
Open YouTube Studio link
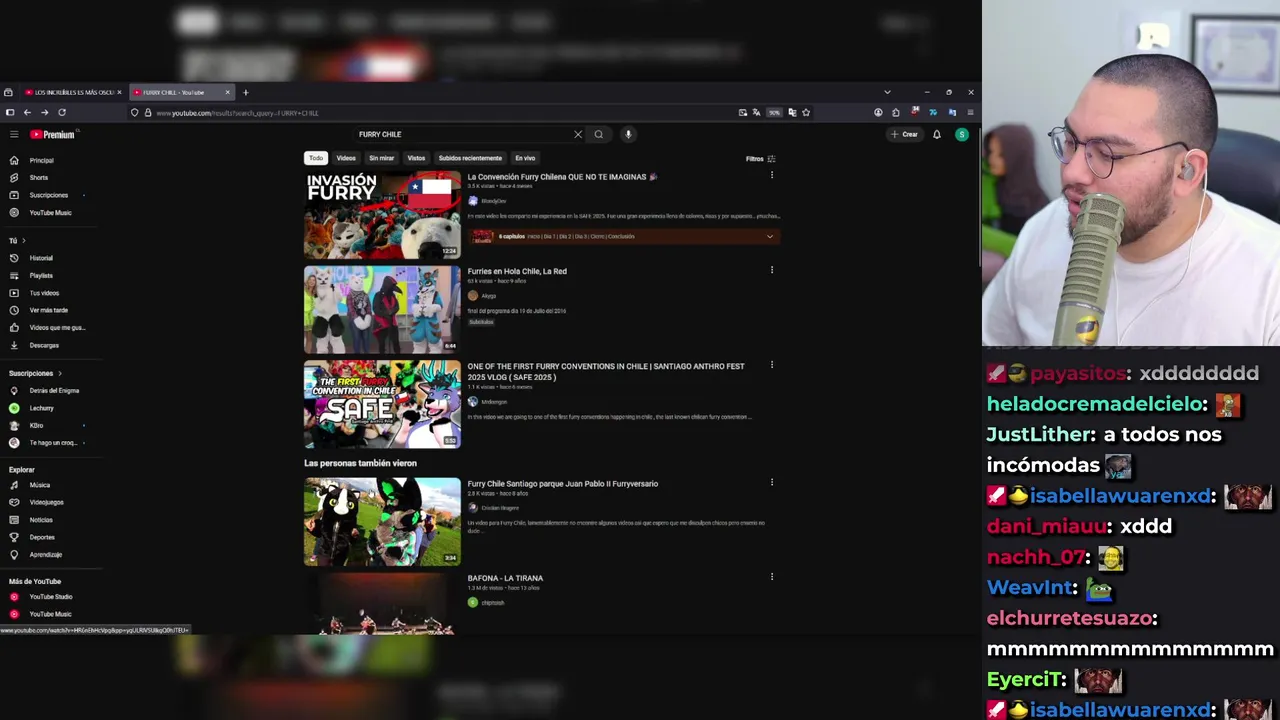(x=48, y=597)
